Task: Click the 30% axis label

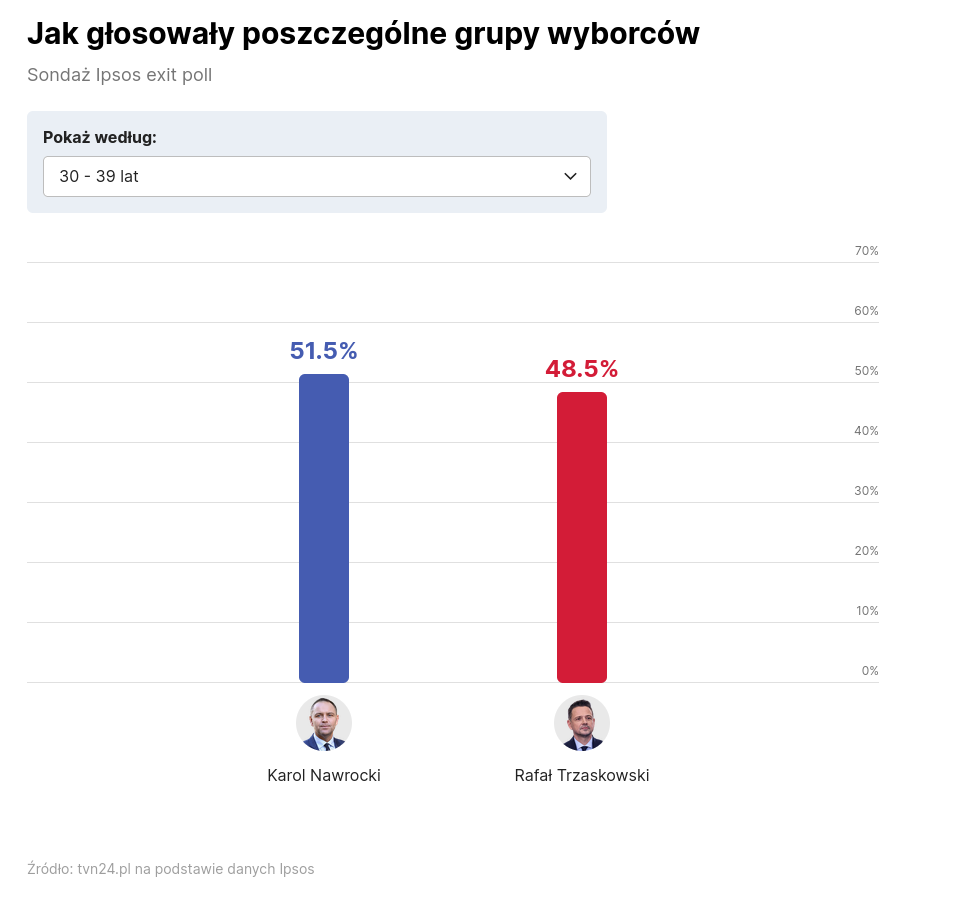Action: tap(866, 491)
